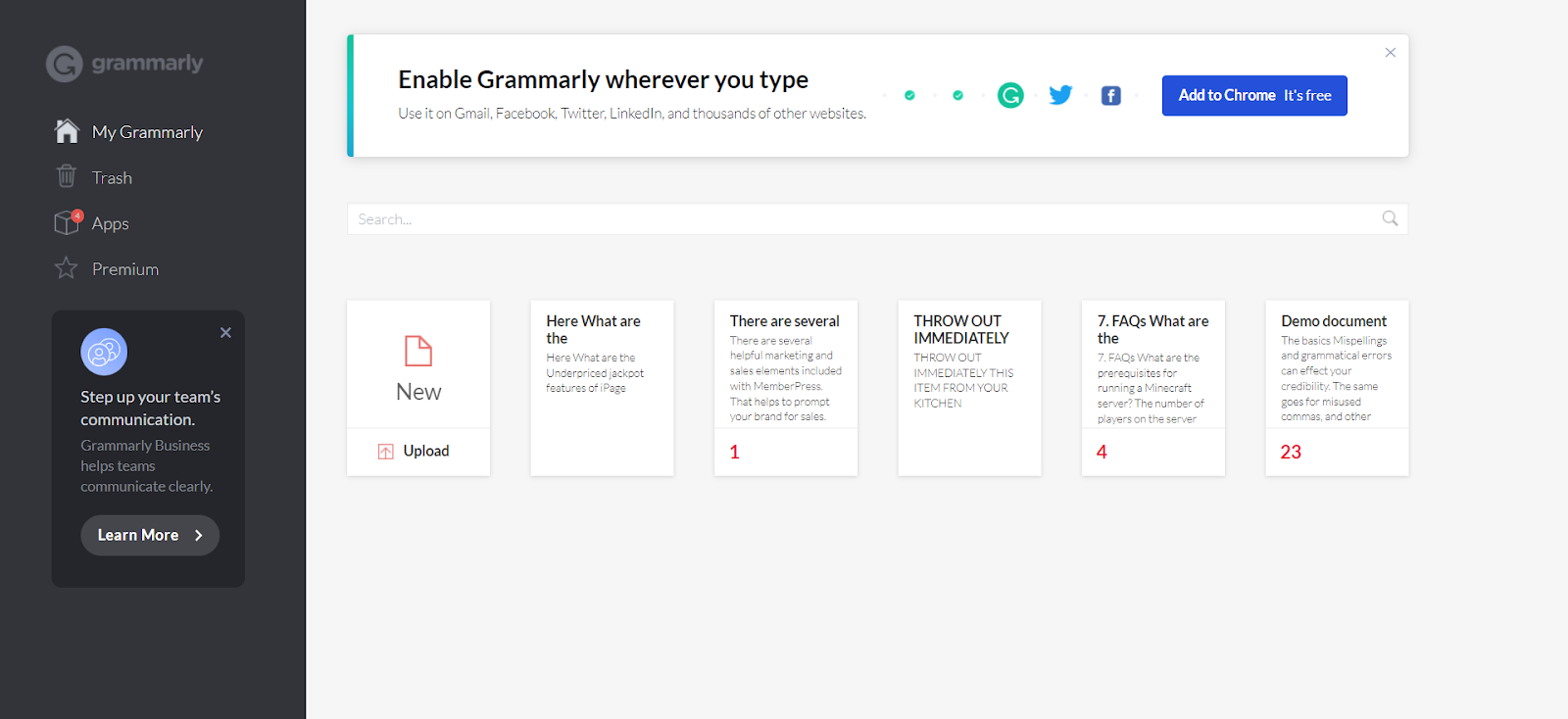Open the 'Here What are the' document
The image size is (1568, 719).
pos(602,388)
